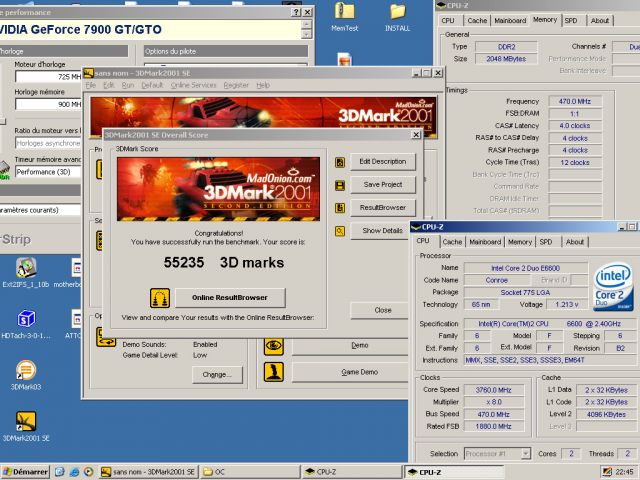Switch to Memory tab in front CPU-Z
The width and height of the screenshot is (640, 480).
pos(520,242)
